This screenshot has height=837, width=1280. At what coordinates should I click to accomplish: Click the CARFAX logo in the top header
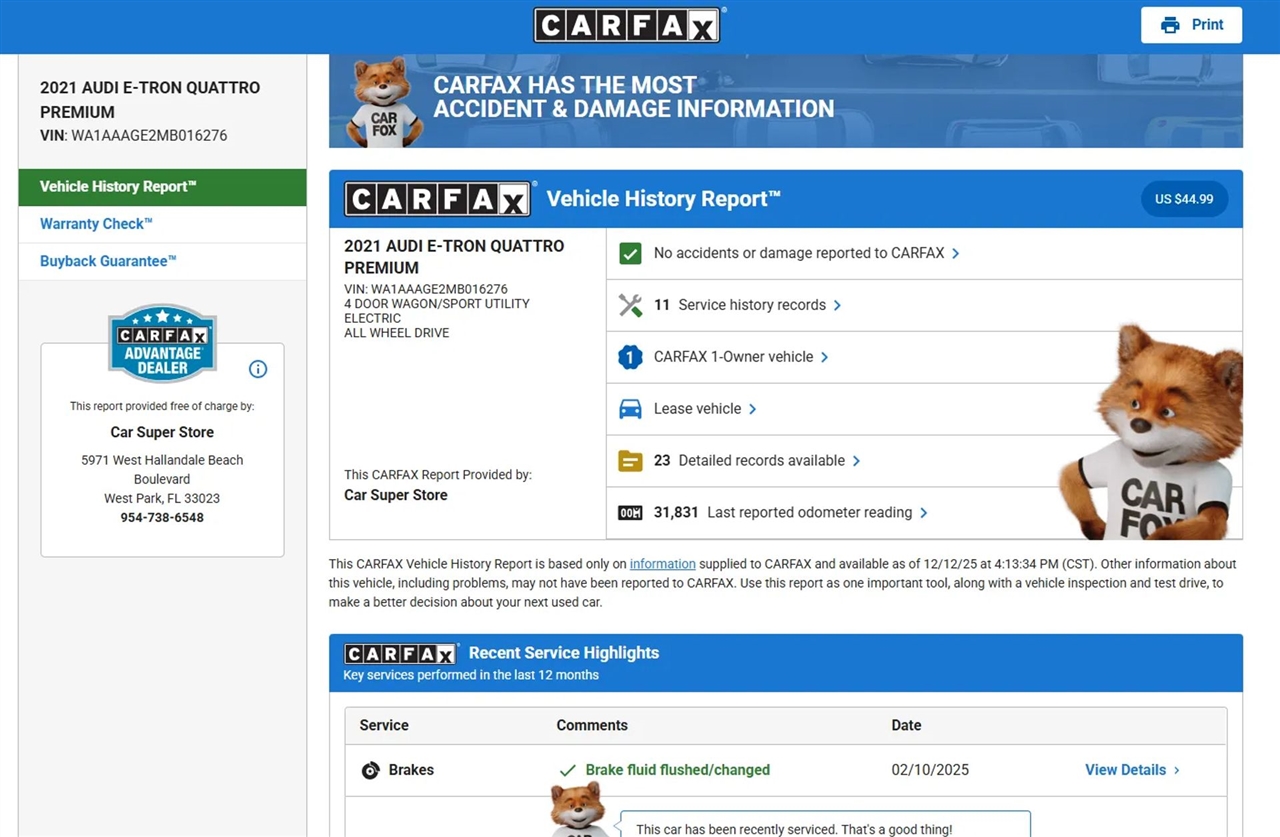tap(627, 26)
